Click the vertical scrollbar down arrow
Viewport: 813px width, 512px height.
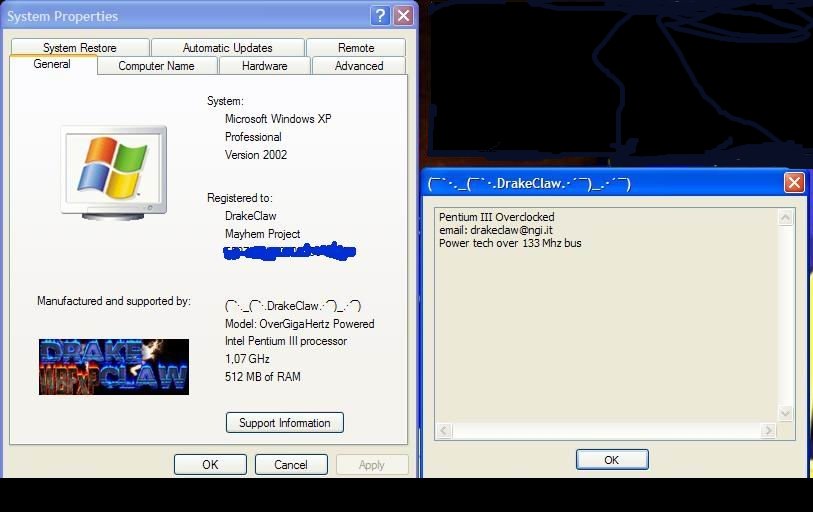click(x=785, y=413)
